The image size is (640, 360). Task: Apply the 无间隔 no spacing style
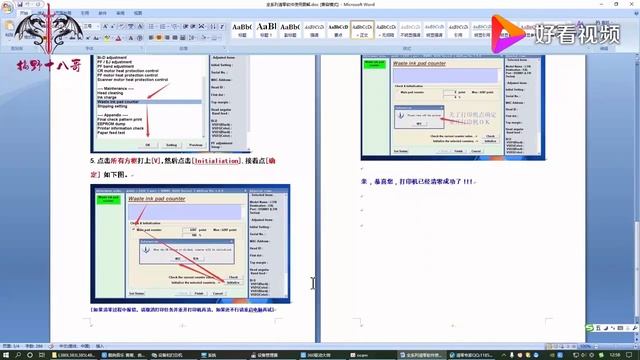coord(386,30)
